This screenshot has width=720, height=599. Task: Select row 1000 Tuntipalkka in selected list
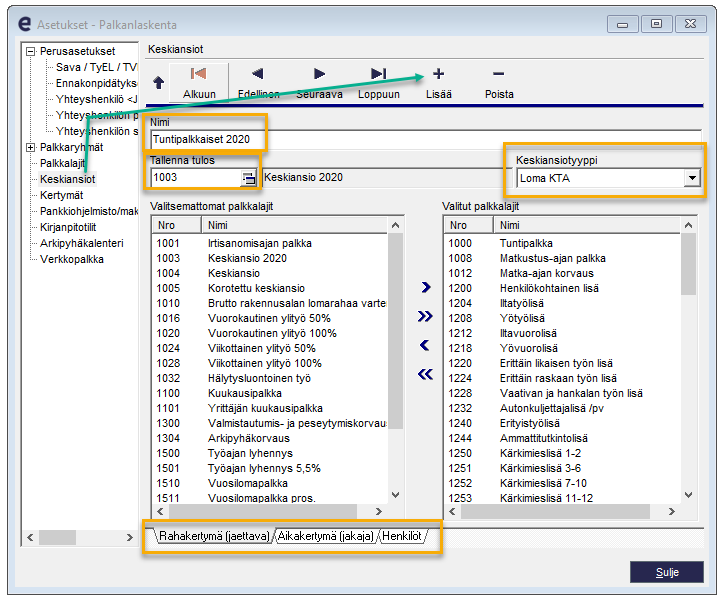(562, 243)
